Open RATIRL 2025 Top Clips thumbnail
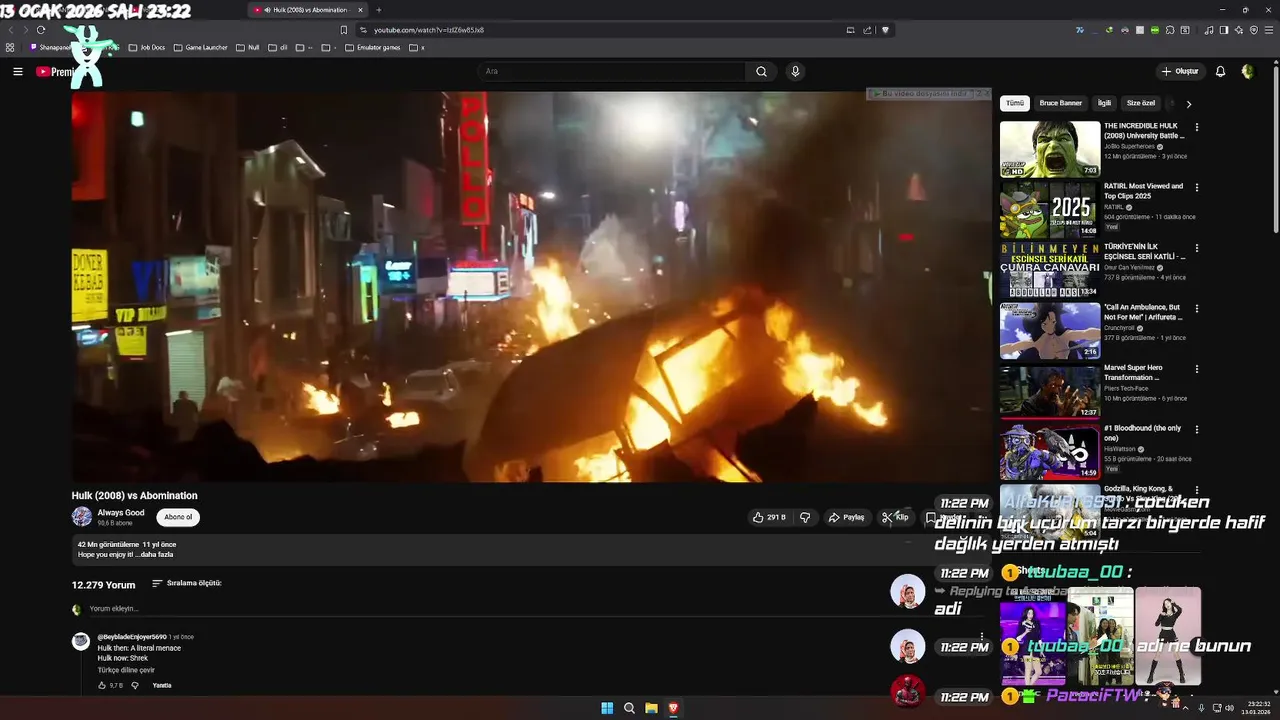 (1050, 209)
